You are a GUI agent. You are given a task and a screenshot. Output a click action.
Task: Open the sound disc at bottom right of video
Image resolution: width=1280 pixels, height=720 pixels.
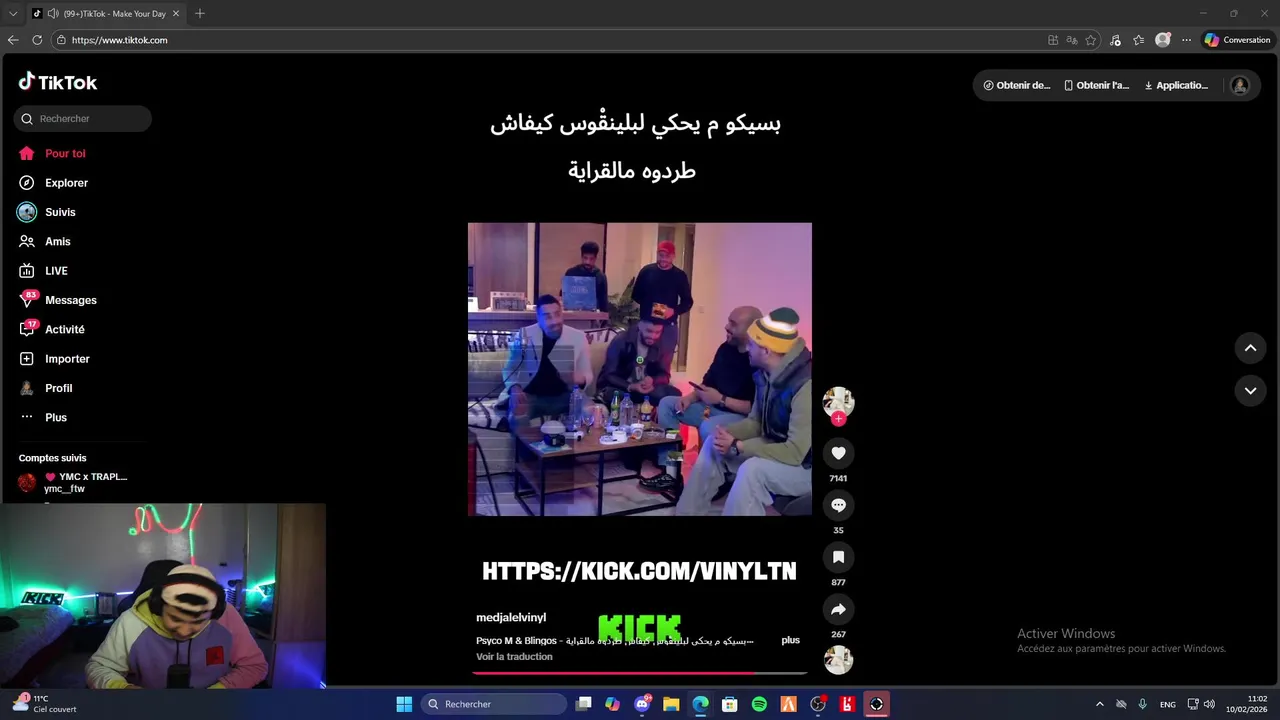(x=838, y=660)
